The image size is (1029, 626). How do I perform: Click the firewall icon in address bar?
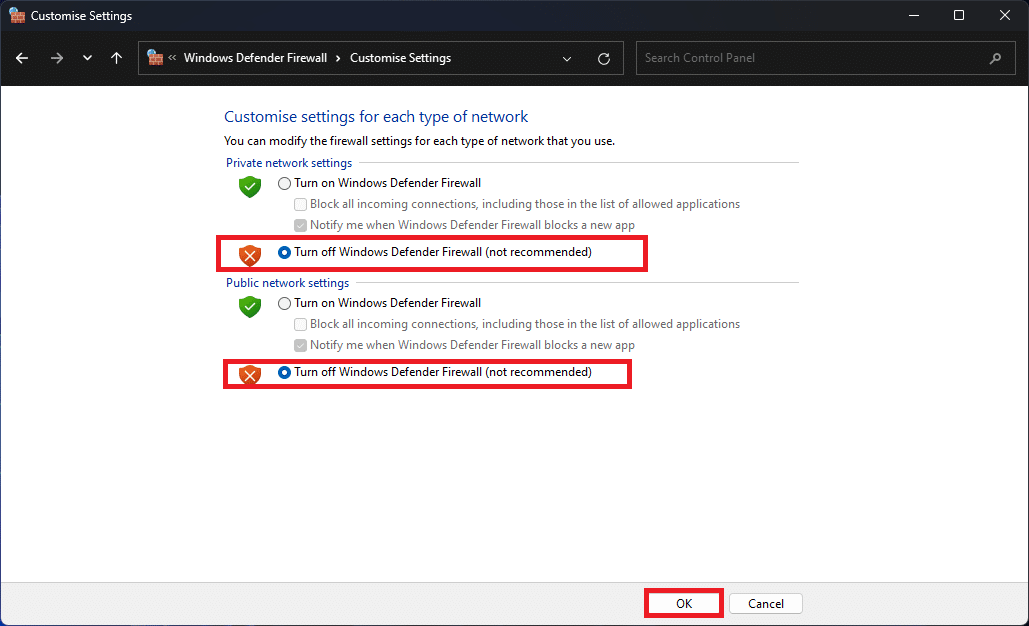[x=155, y=58]
